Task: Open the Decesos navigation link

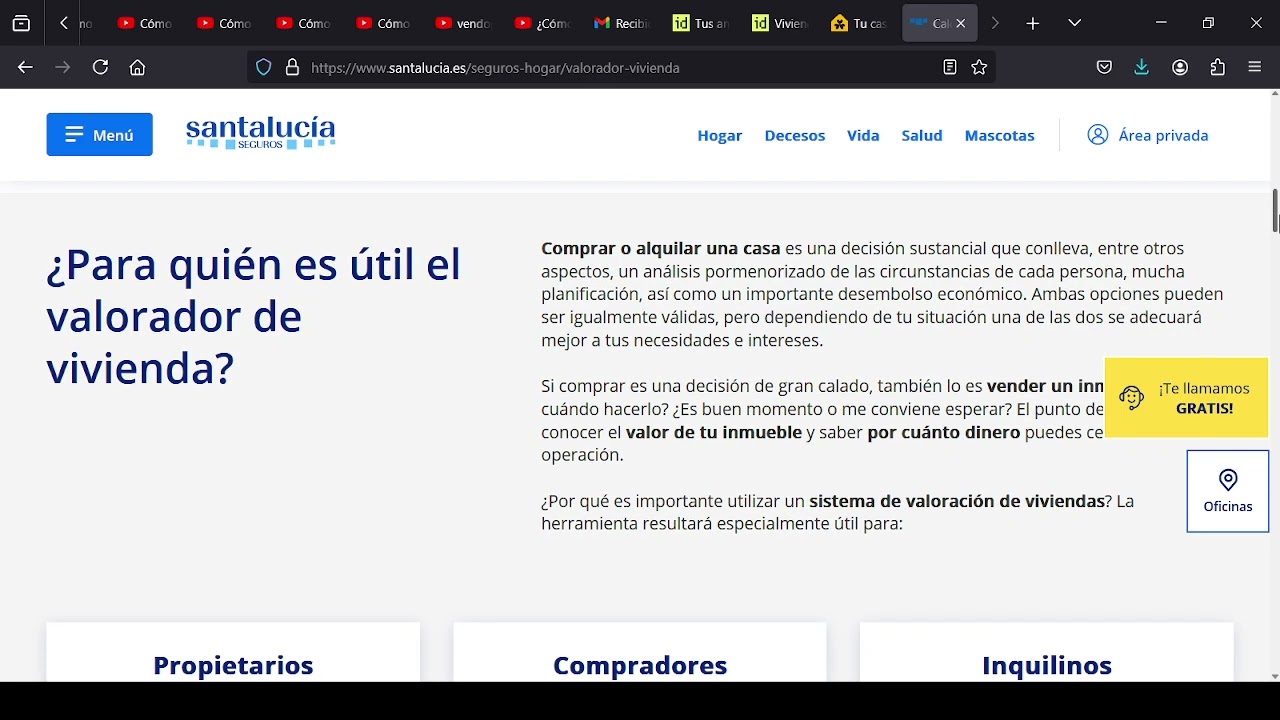Action: tap(795, 136)
